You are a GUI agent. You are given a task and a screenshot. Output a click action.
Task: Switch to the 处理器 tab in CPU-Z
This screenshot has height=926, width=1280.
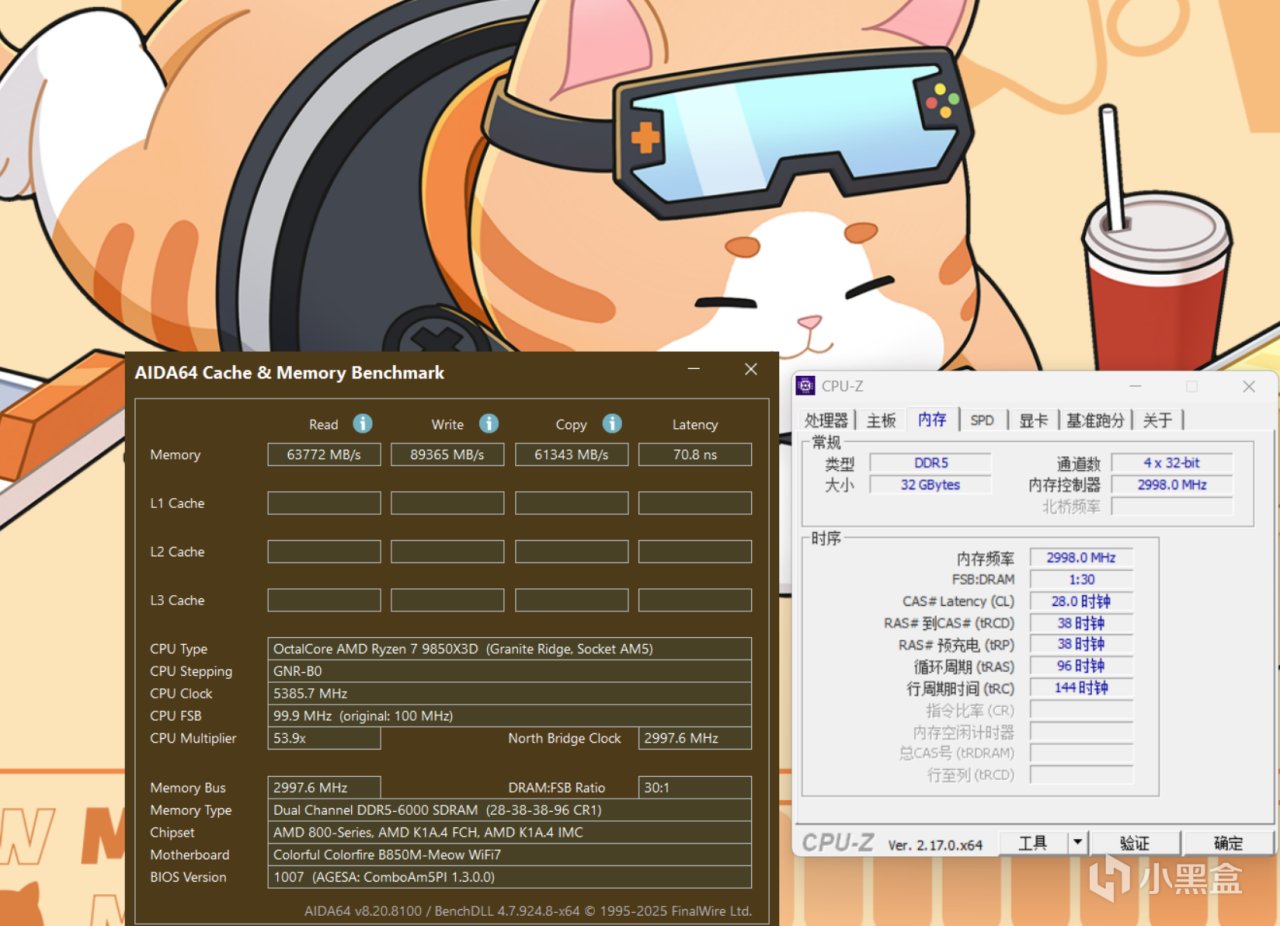point(827,420)
